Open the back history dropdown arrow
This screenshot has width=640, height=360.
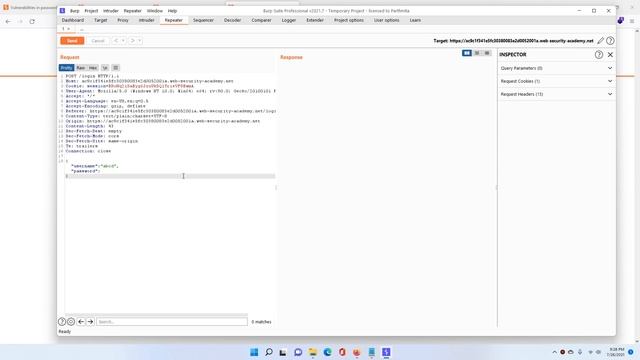123,41
